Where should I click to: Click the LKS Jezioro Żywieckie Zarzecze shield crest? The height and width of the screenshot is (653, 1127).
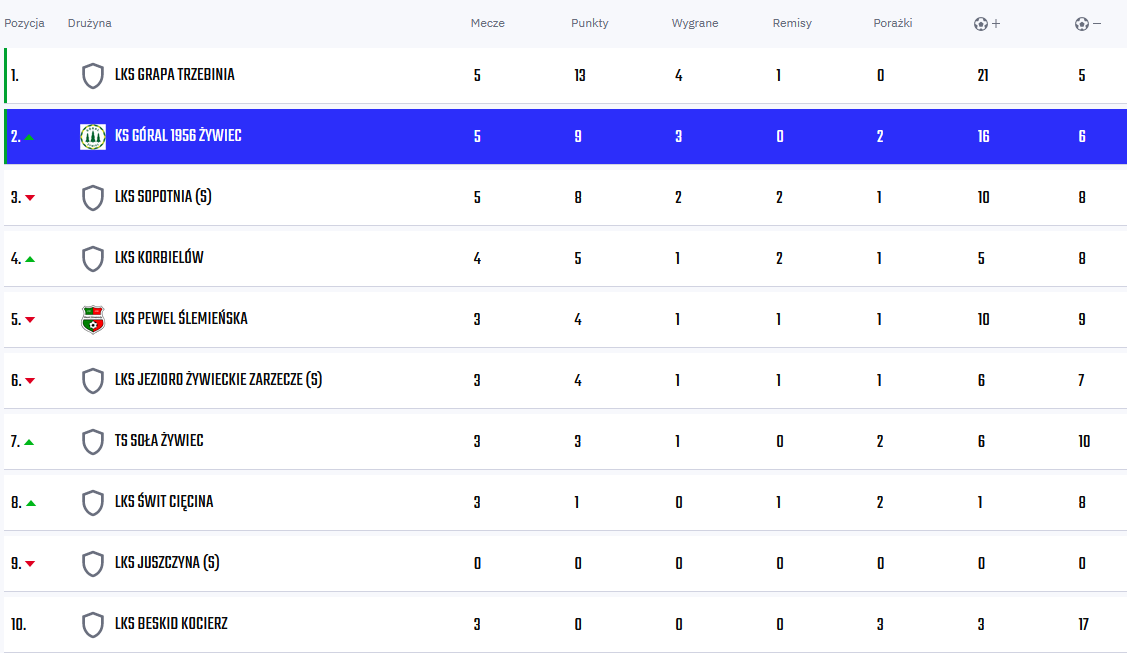[93, 381]
